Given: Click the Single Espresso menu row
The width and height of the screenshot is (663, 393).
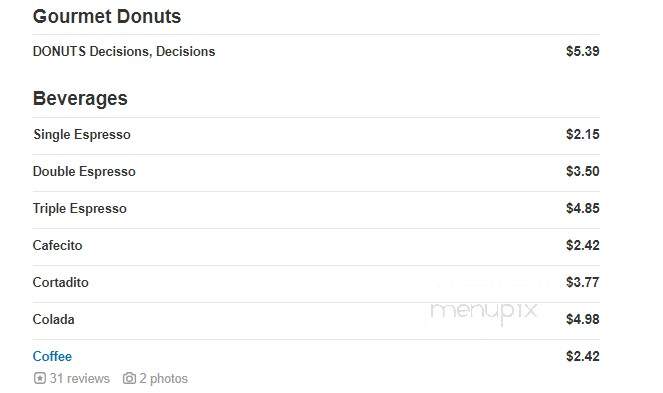Looking at the screenshot, I should point(316,135).
